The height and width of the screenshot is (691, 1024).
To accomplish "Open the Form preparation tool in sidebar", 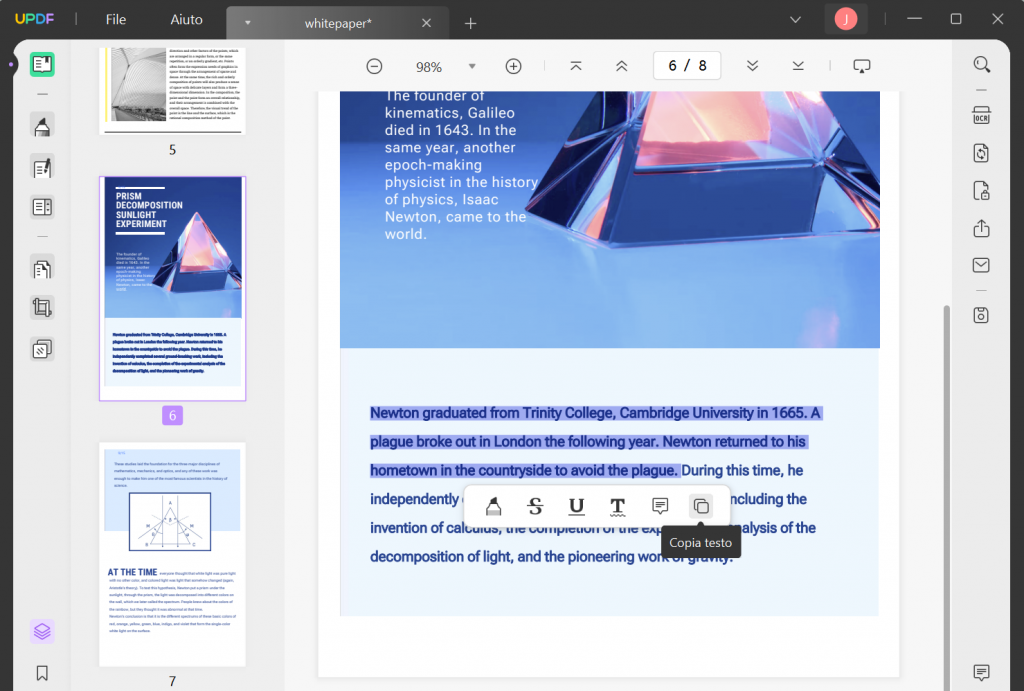I will (x=42, y=207).
